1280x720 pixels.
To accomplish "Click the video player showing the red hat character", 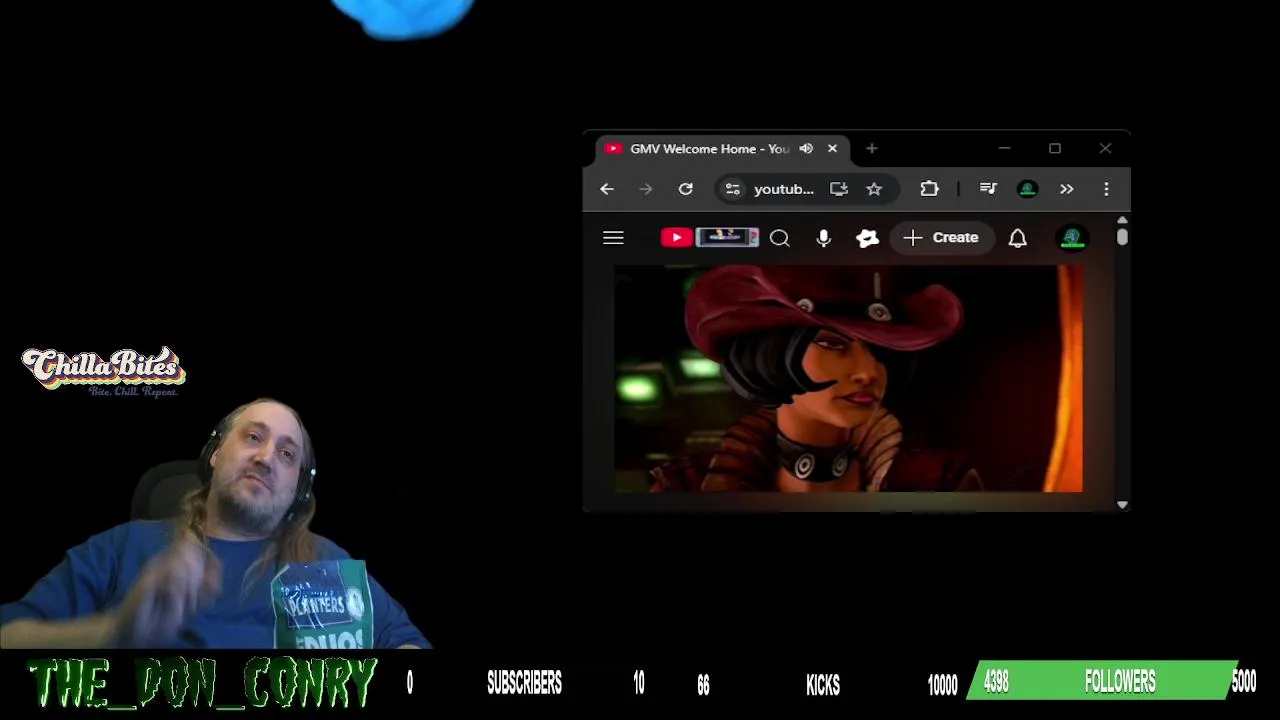I will 848,379.
